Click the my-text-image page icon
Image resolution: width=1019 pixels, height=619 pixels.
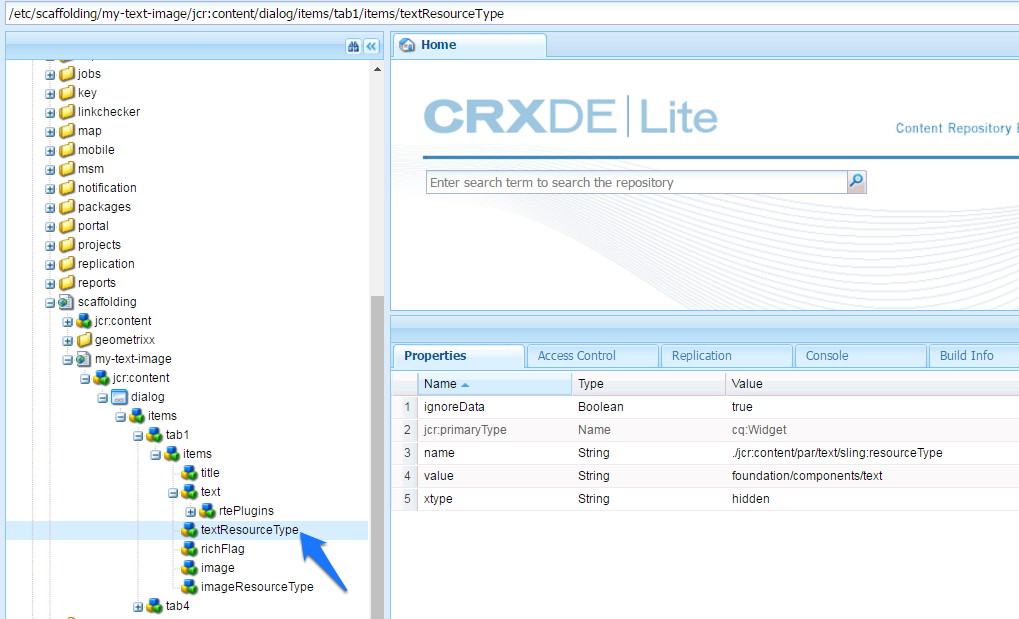click(x=84, y=359)
